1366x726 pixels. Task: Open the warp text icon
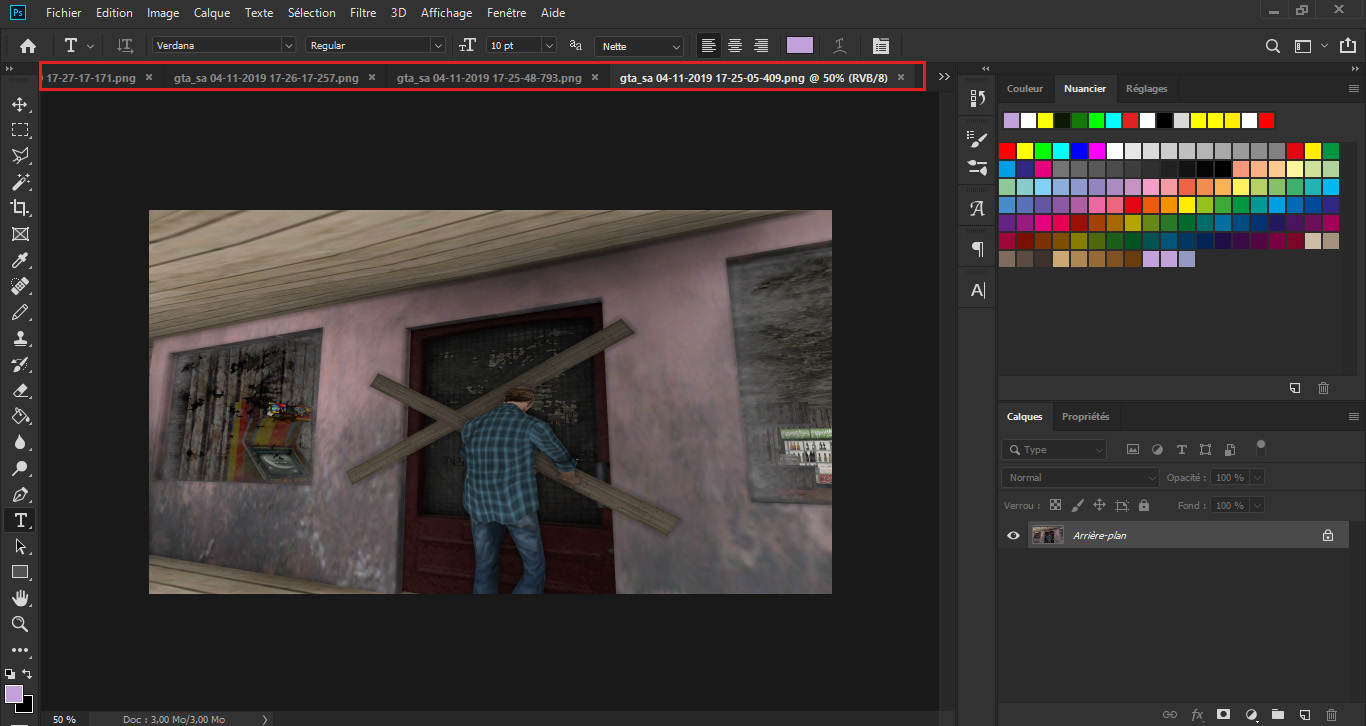841,46
